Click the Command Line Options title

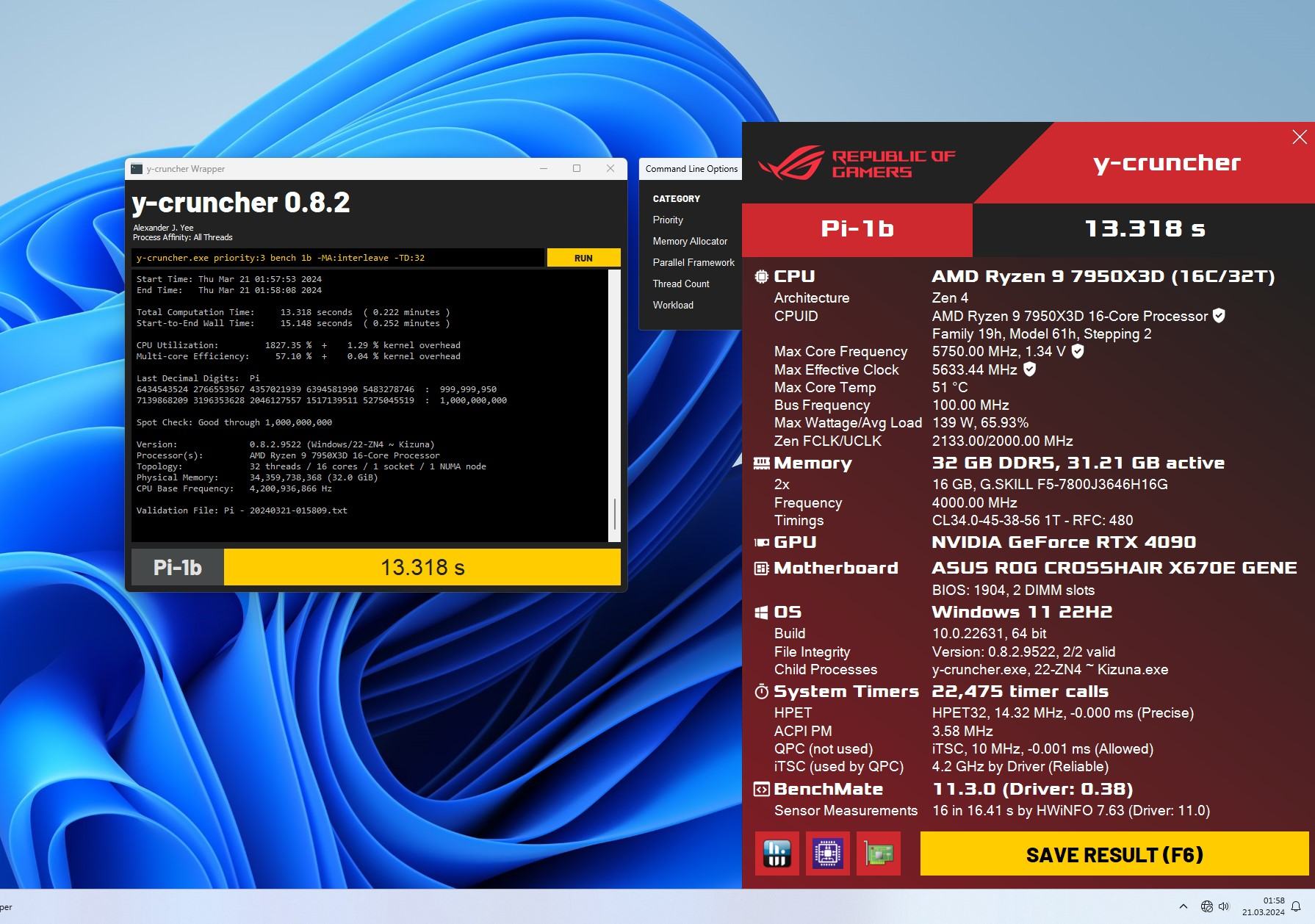click(x=691, y=169)
